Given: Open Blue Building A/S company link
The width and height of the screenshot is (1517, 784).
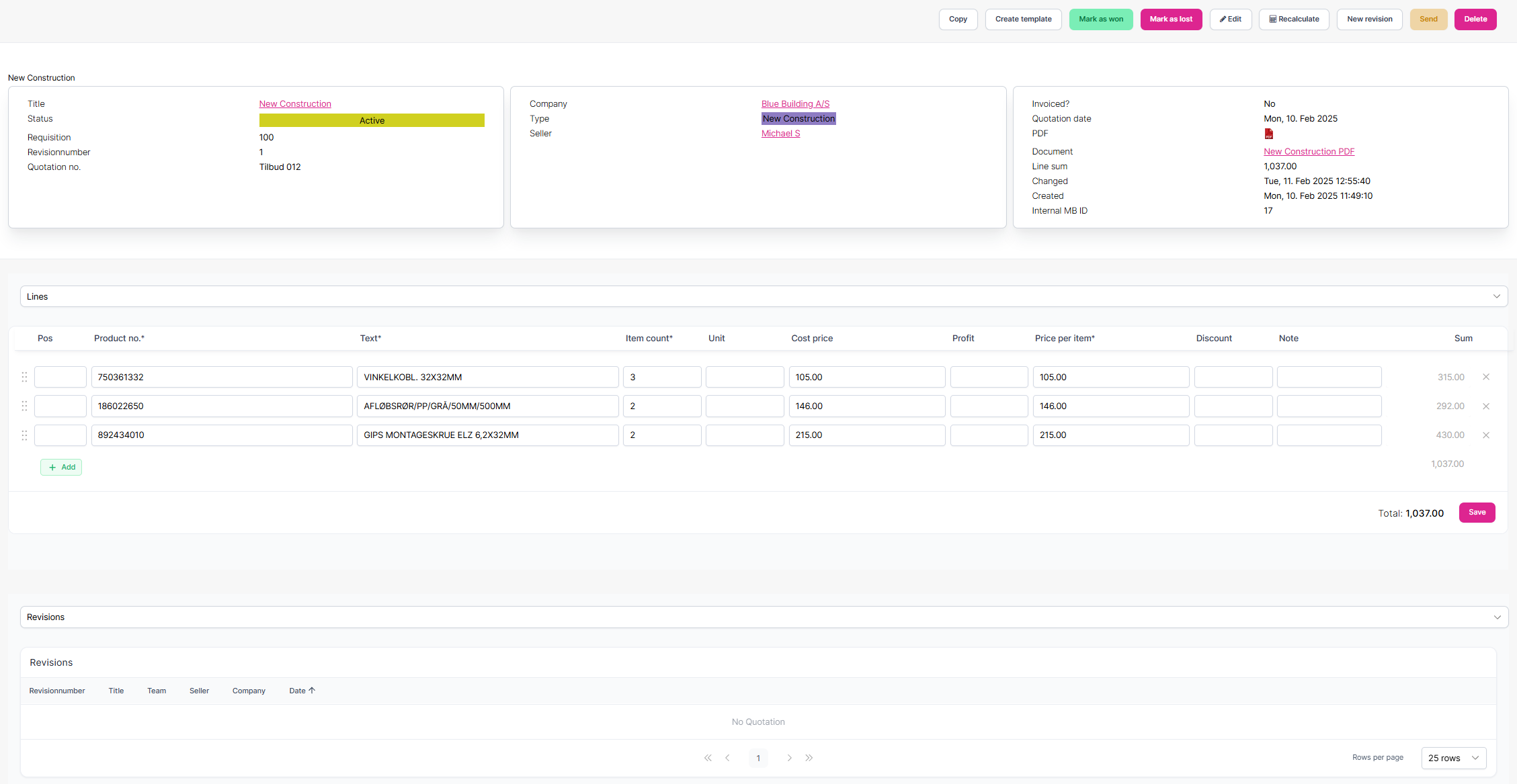Looking at the screenshot, I should [x=795, y=104].
